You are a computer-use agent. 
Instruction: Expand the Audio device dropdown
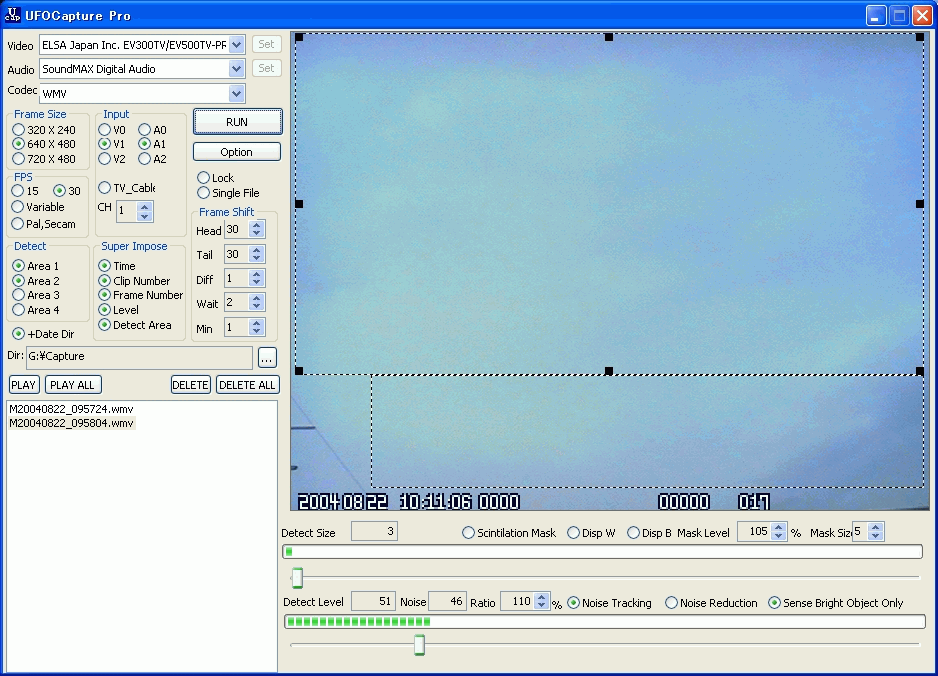[x=237, y=69]
